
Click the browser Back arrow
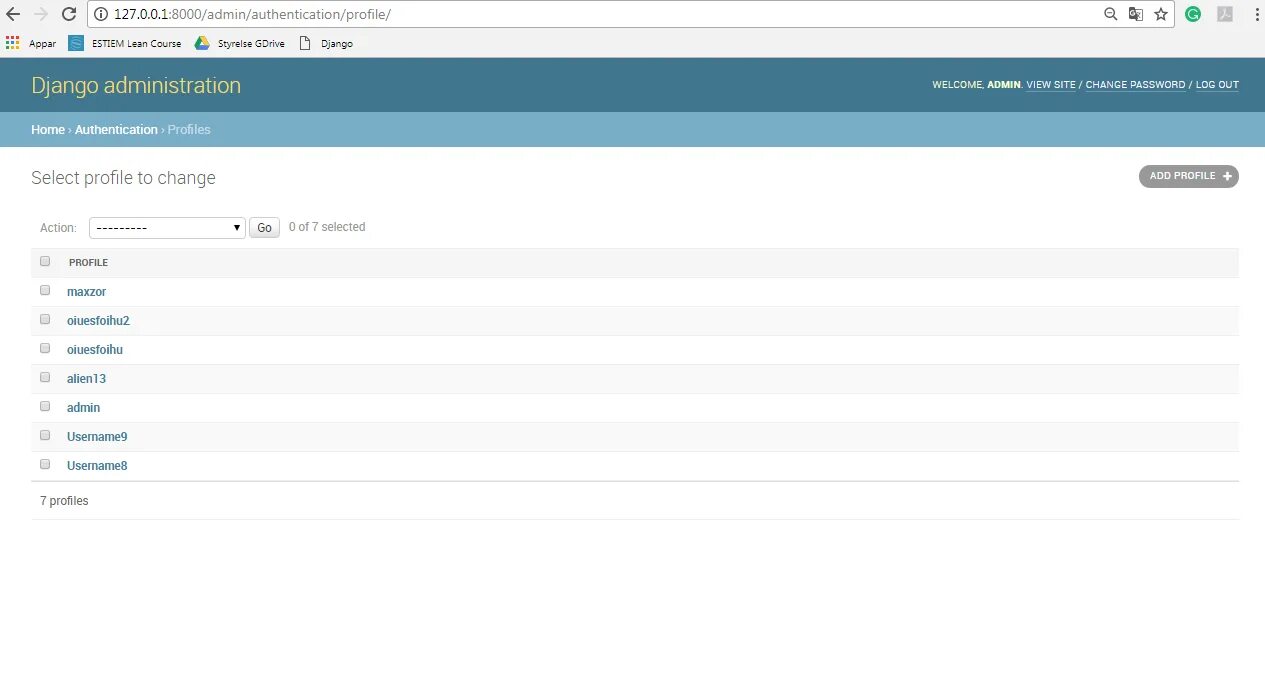[x=13, y=14]
